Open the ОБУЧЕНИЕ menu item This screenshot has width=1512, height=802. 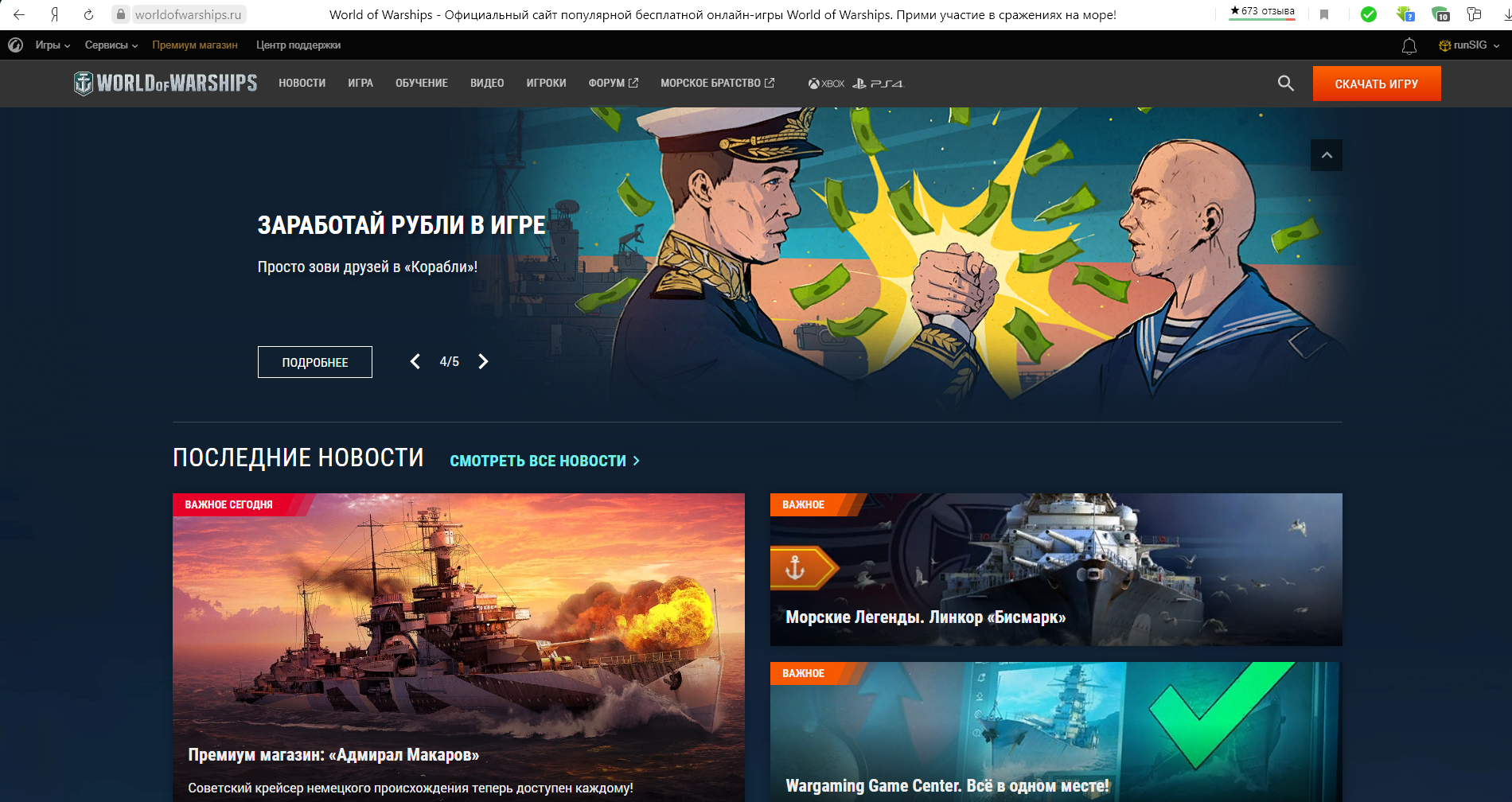click(422, 83)
